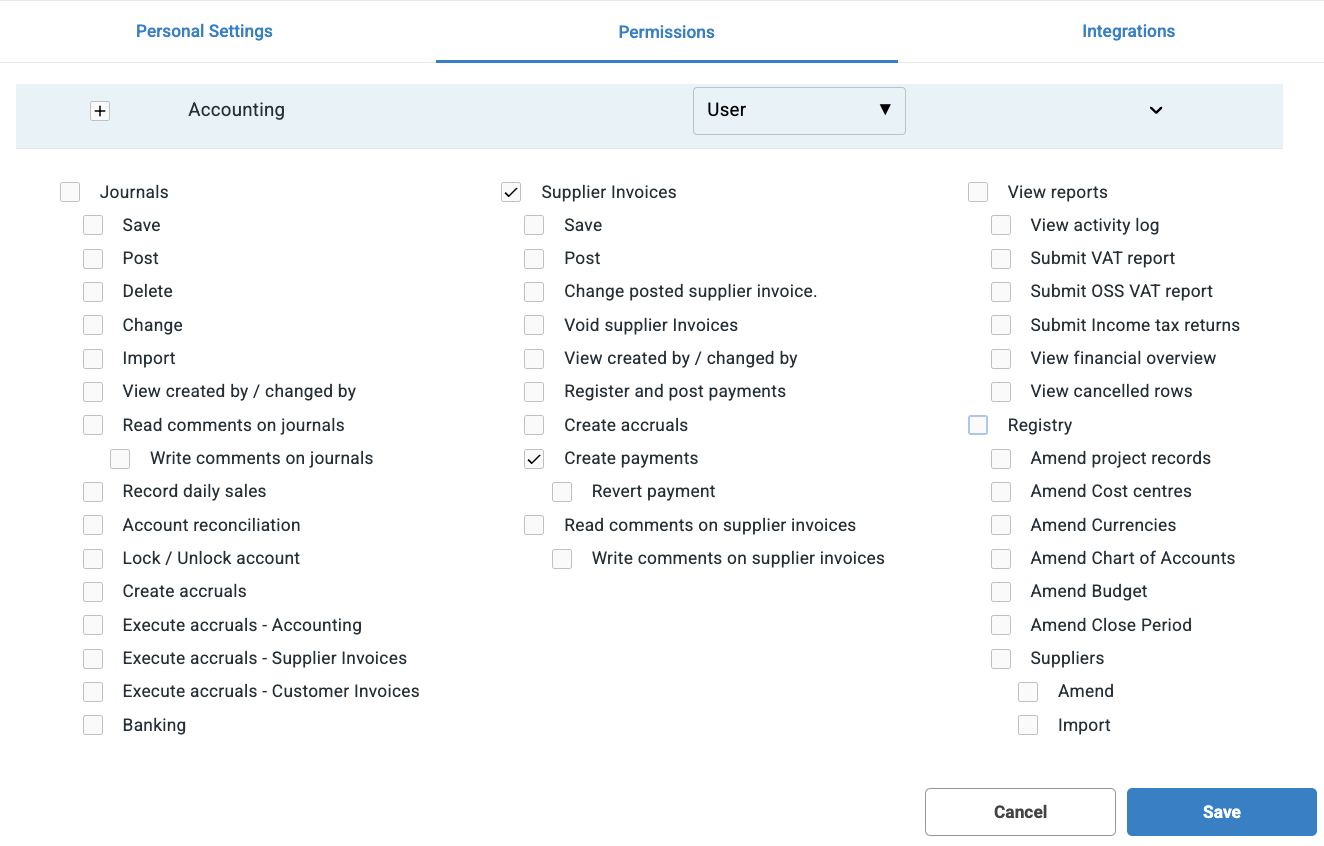This screenshot has width=1324, height=846.
Task: Uncheck the Supplier Invoices checkbox
Action: (511, 192)
